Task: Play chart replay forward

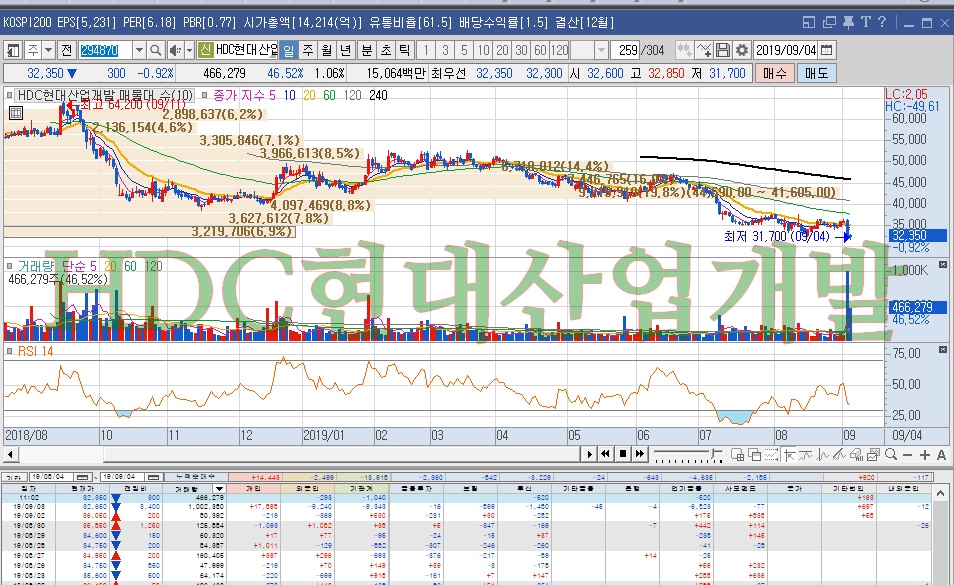Action: click(589, 454)
